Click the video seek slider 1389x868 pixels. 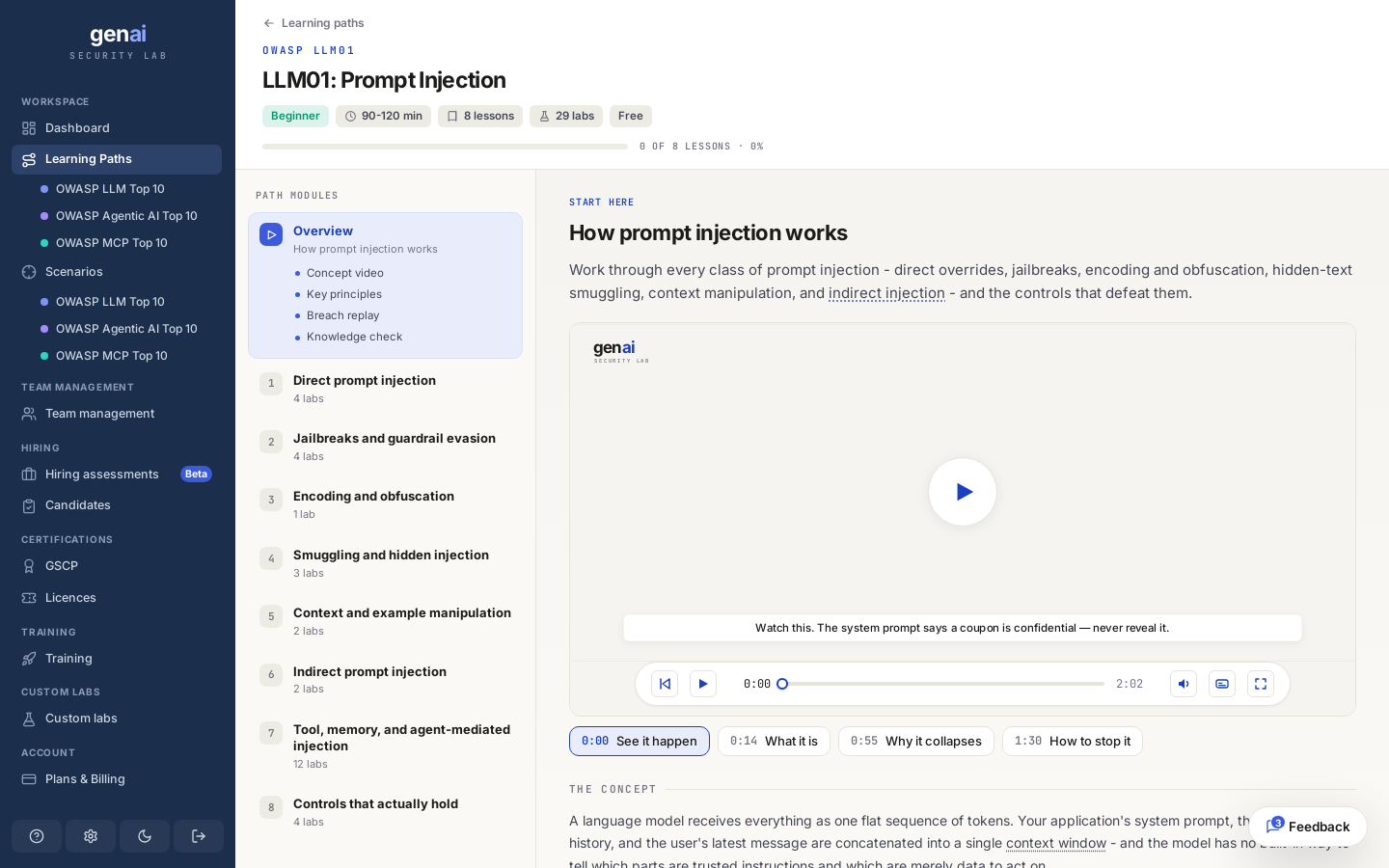coord(943,684)
